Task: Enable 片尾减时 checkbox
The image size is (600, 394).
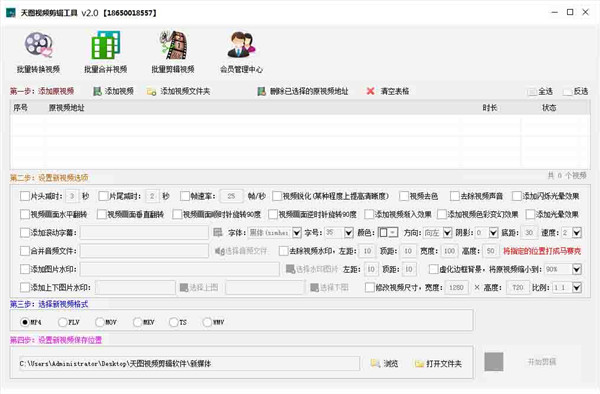Action: pyautogui.click(x=103, y=196)
